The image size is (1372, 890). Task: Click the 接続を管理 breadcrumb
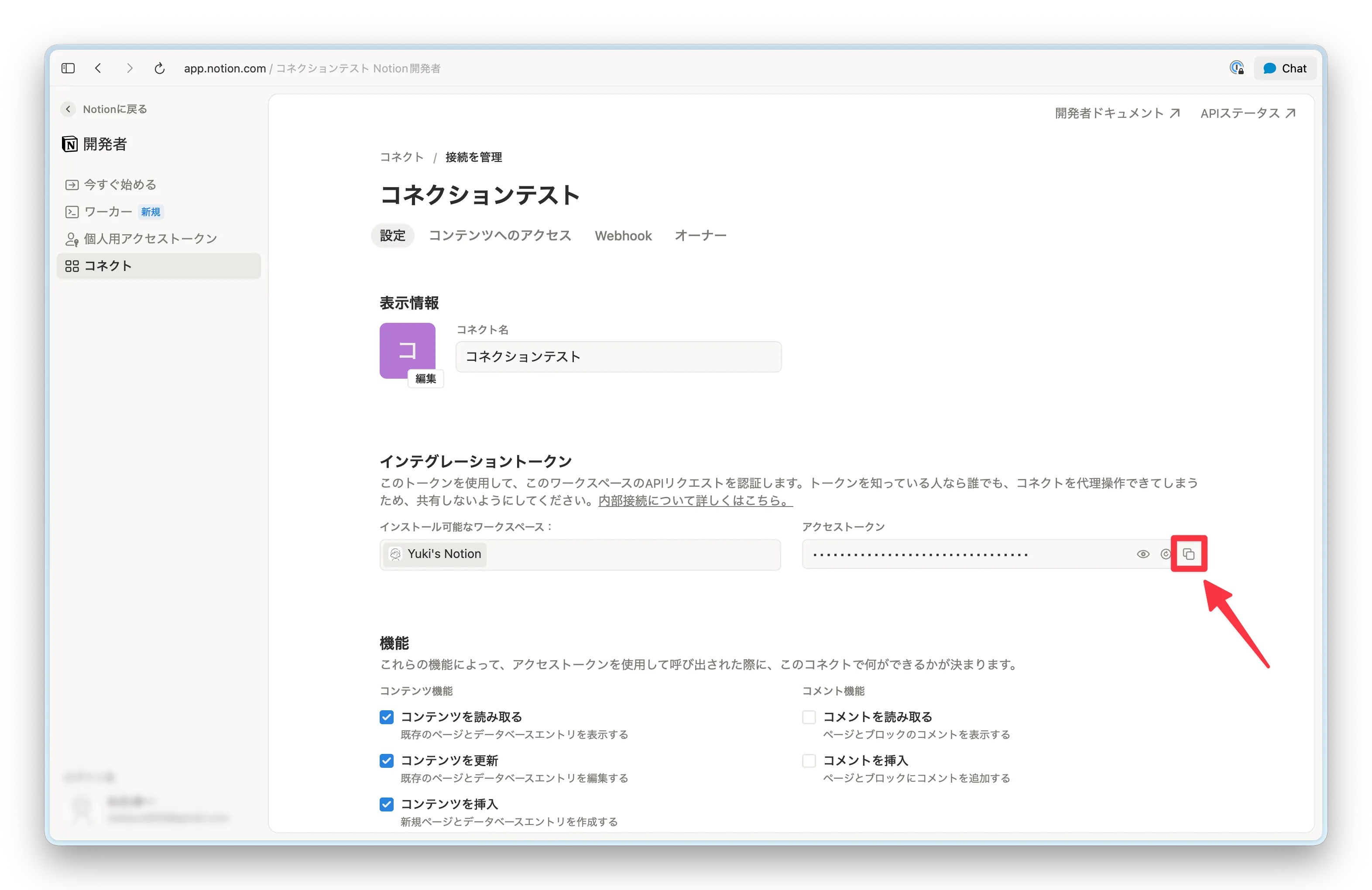pos(473,157)
